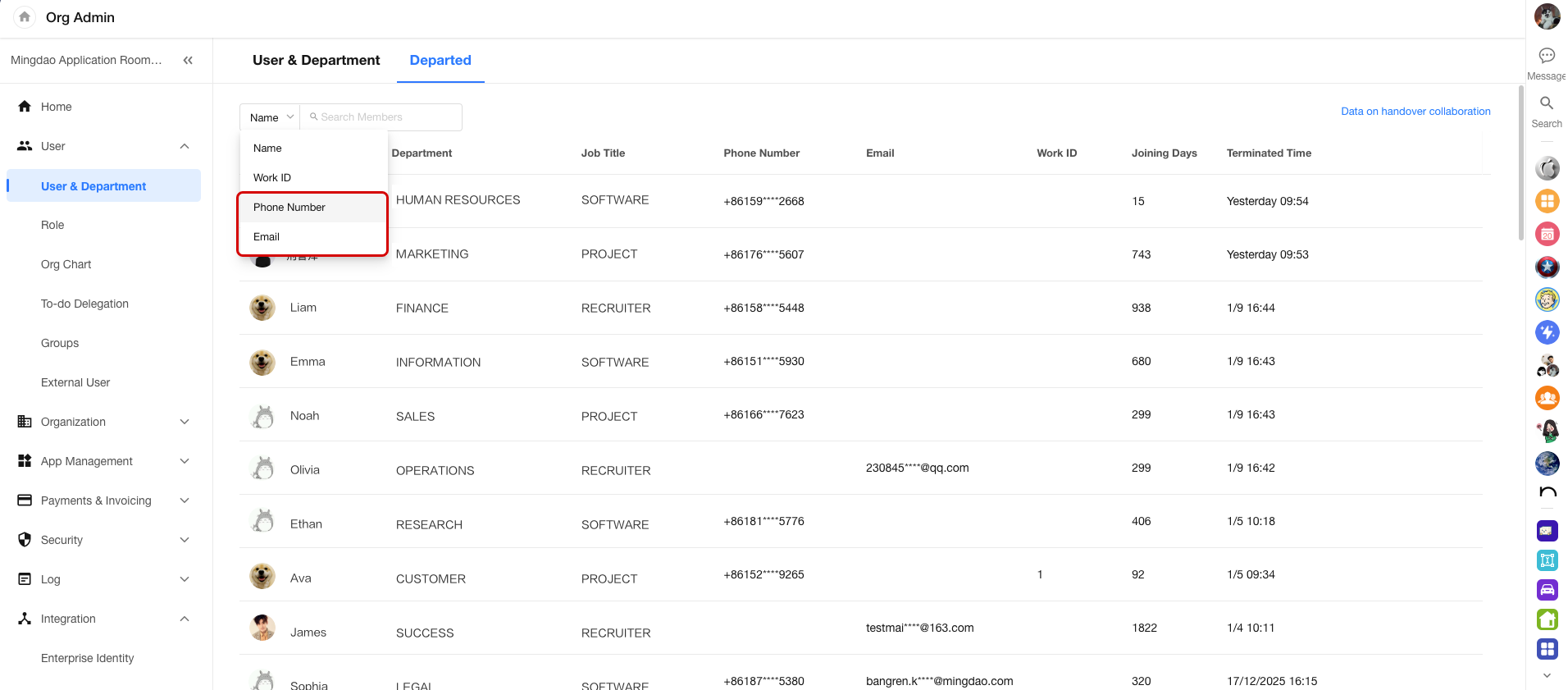
Task: Click the Search Members input field
Action: coord(385,117)
